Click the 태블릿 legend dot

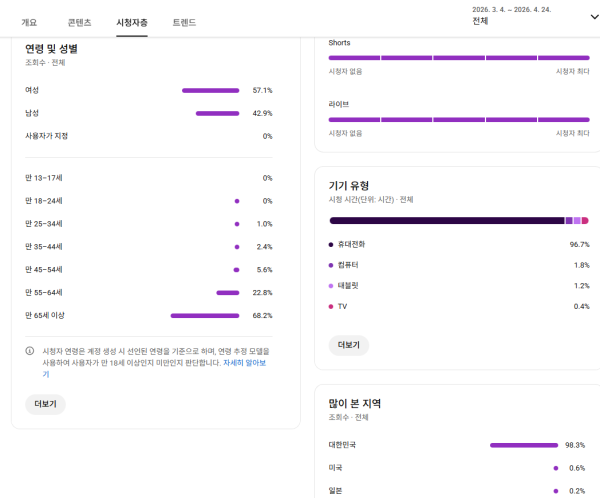coord(331,286)
